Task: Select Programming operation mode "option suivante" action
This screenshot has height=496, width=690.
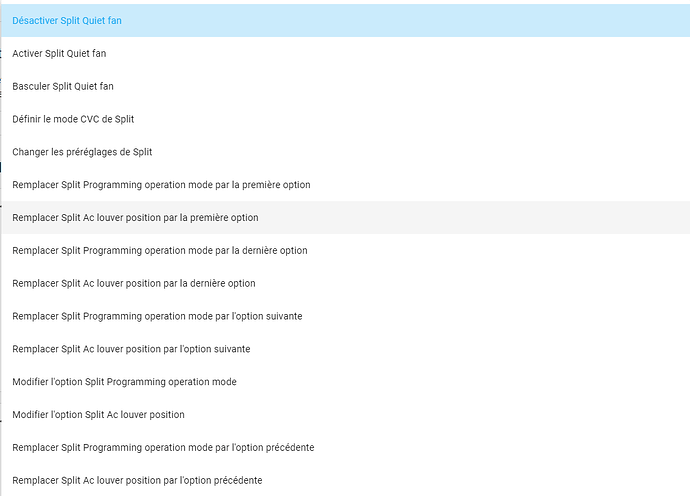Action: point(157,316)
